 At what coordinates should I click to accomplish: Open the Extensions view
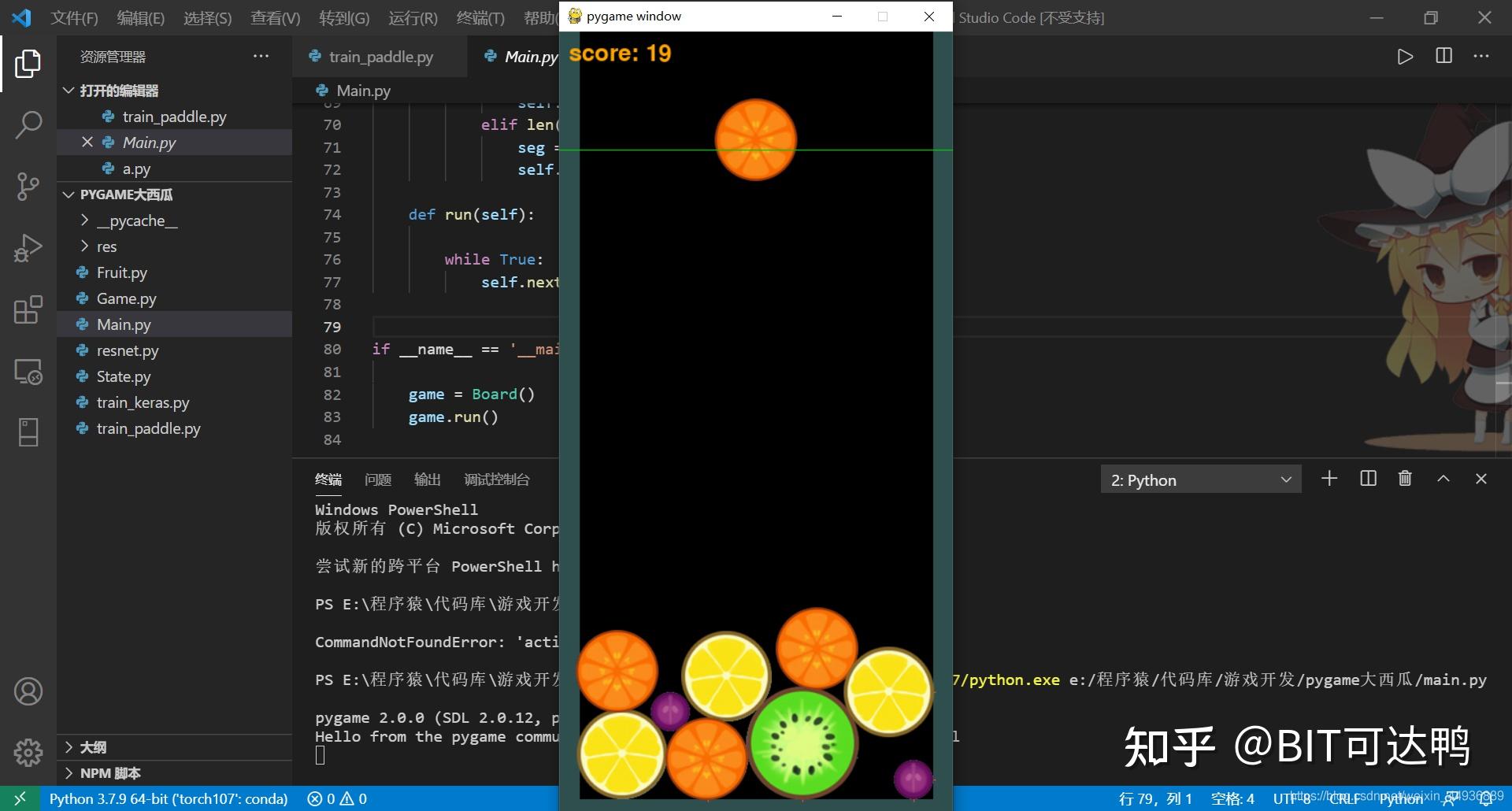(x=28, y=309)
